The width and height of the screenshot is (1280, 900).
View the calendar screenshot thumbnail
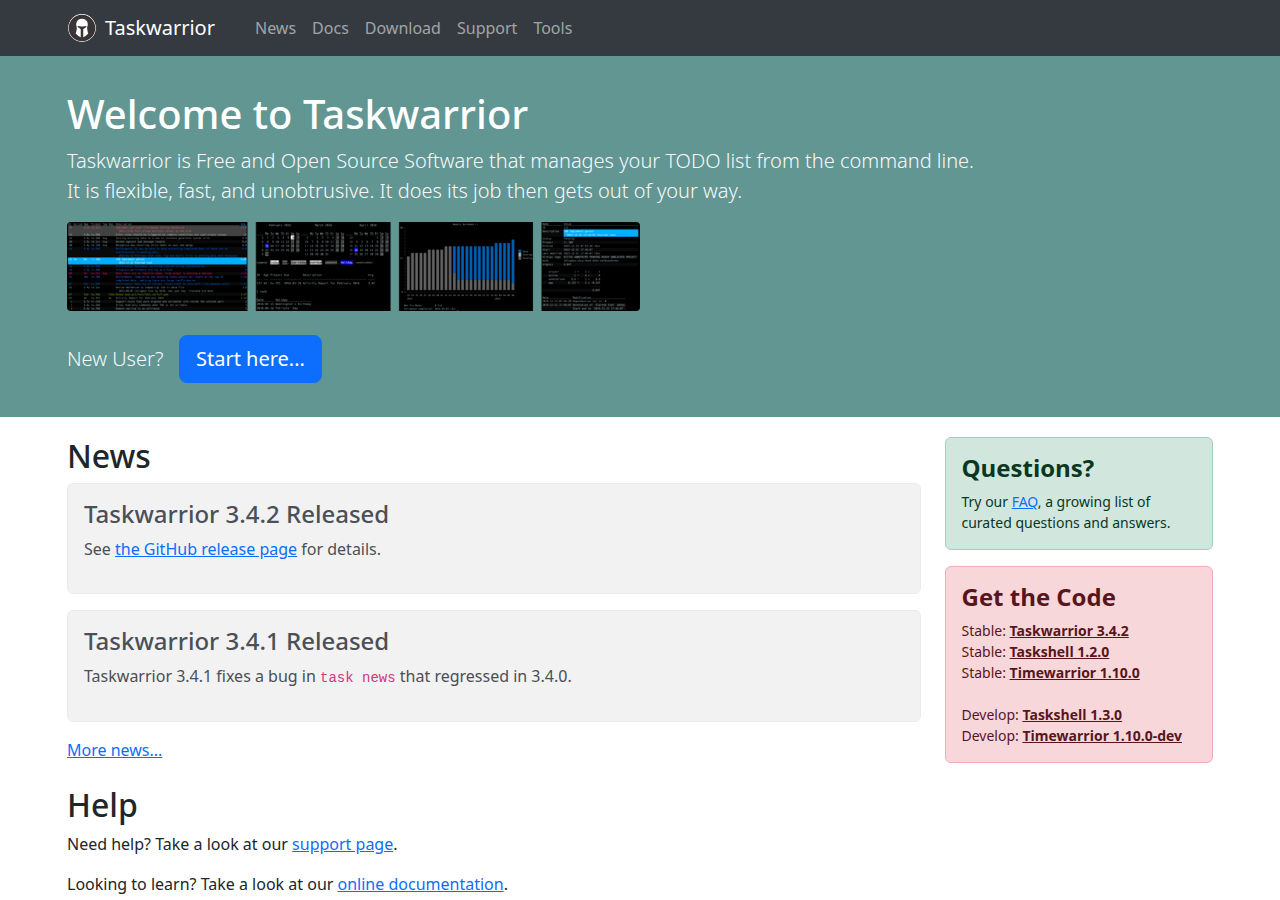pos(323,267)
